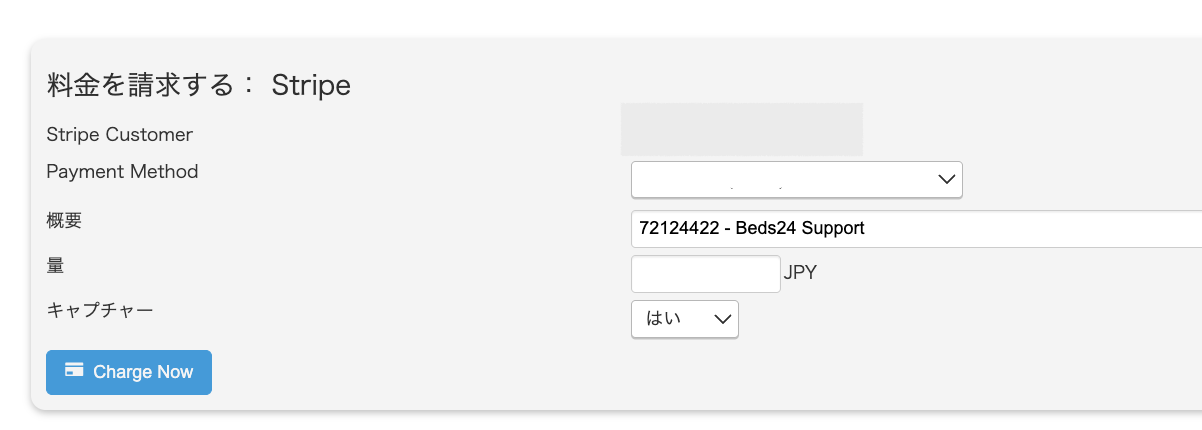Click the キャプチャー field label
Viewport: 1202px width, 430px height.
tap(100, 310)
